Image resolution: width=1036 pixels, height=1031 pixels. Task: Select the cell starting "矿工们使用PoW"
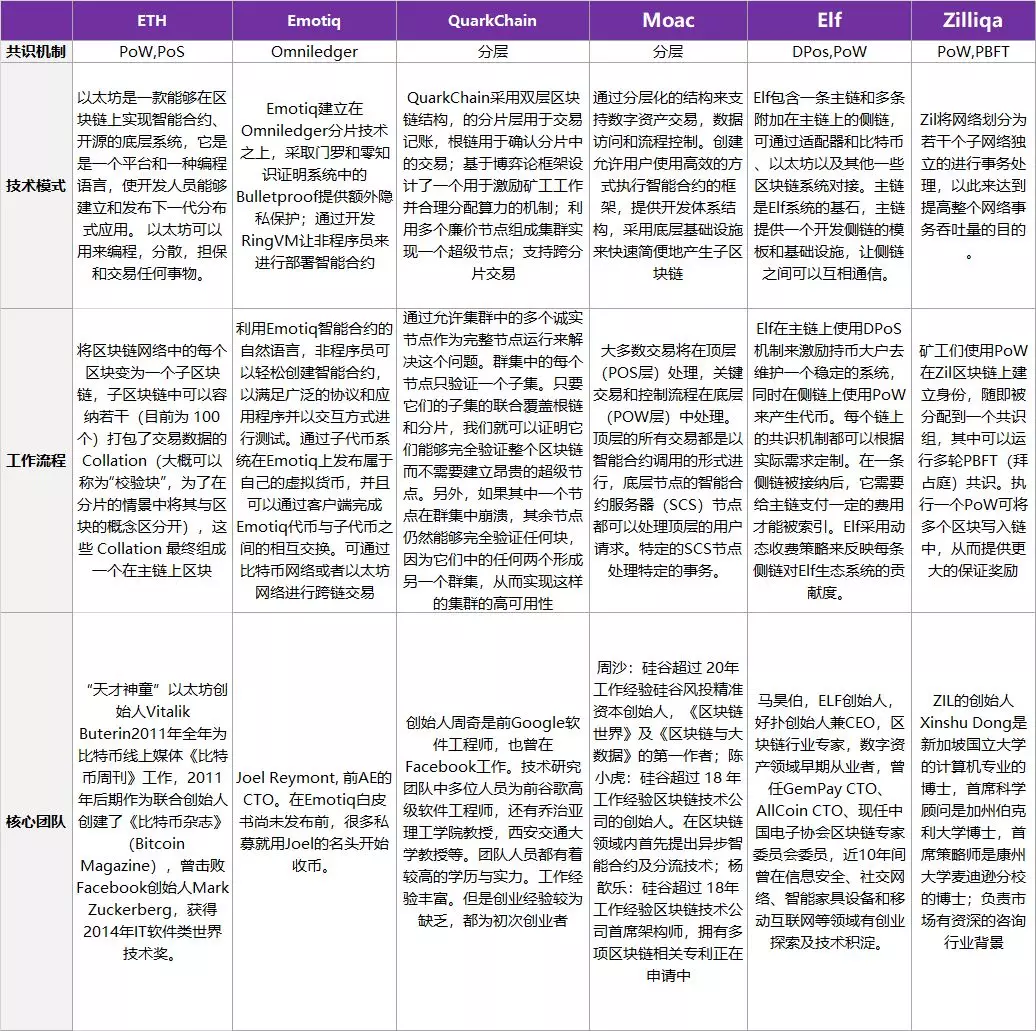pos(973,461)
